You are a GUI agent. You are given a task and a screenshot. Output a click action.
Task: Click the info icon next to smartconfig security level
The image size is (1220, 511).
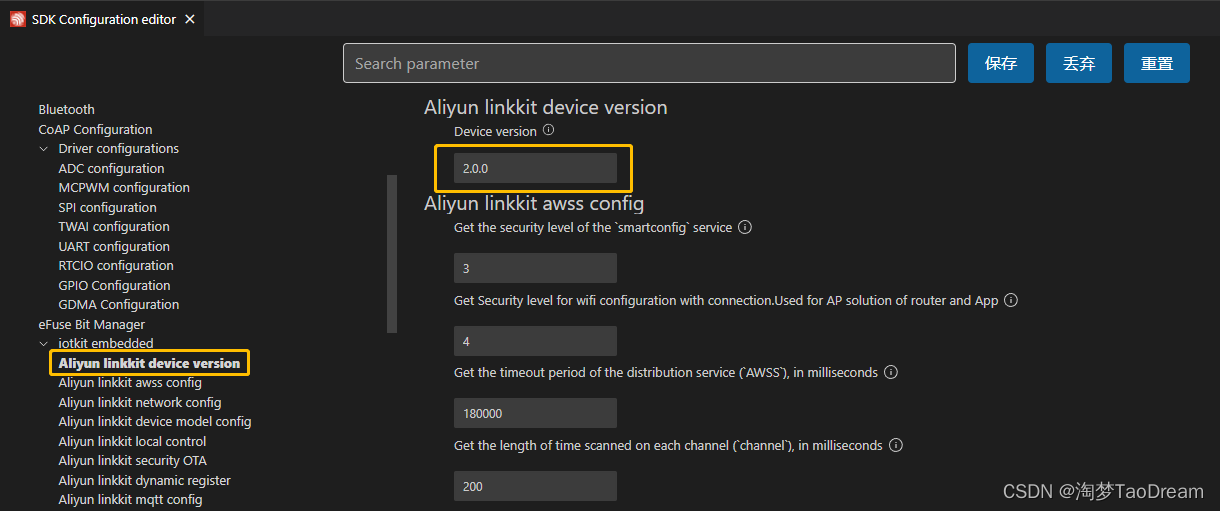[x=744, y=227]
